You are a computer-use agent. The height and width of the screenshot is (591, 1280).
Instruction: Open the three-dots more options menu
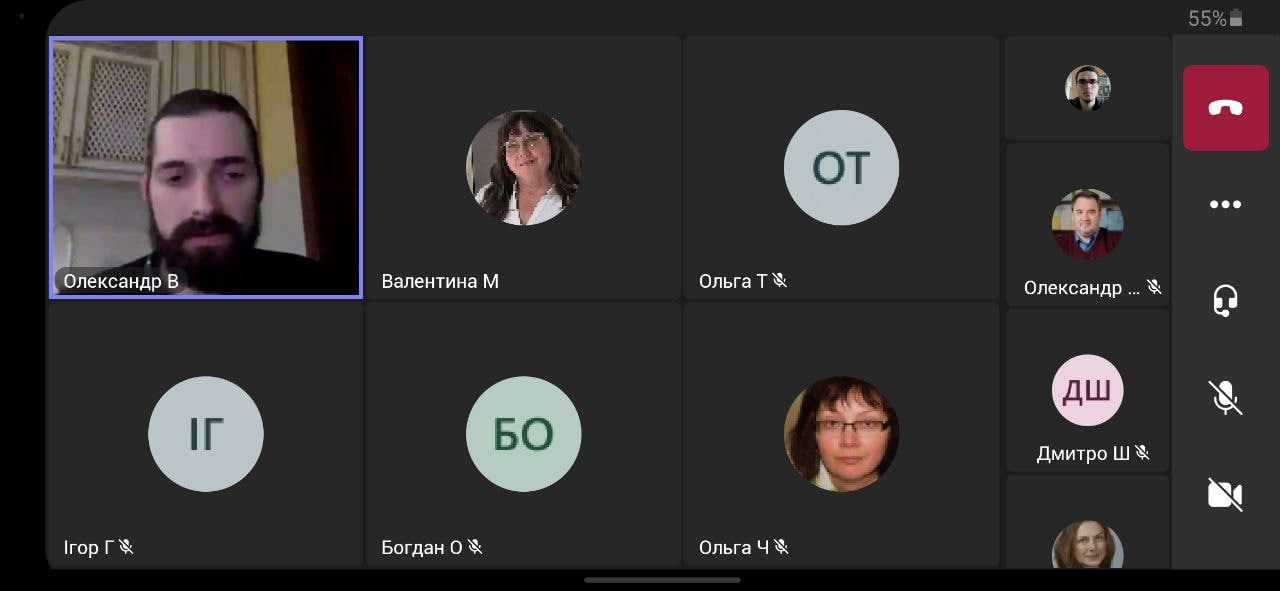[1225, 204]
